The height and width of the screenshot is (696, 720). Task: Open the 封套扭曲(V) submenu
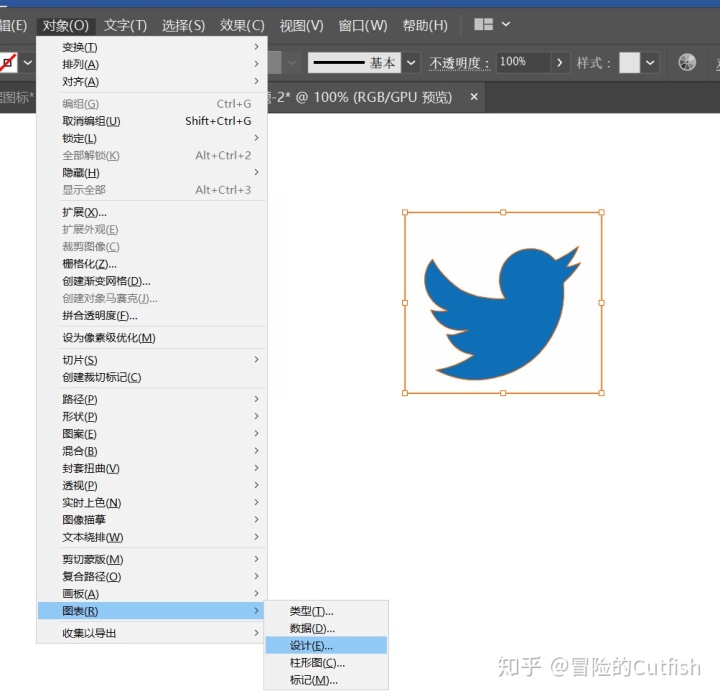pyautogui.click(x=152, y=468)
